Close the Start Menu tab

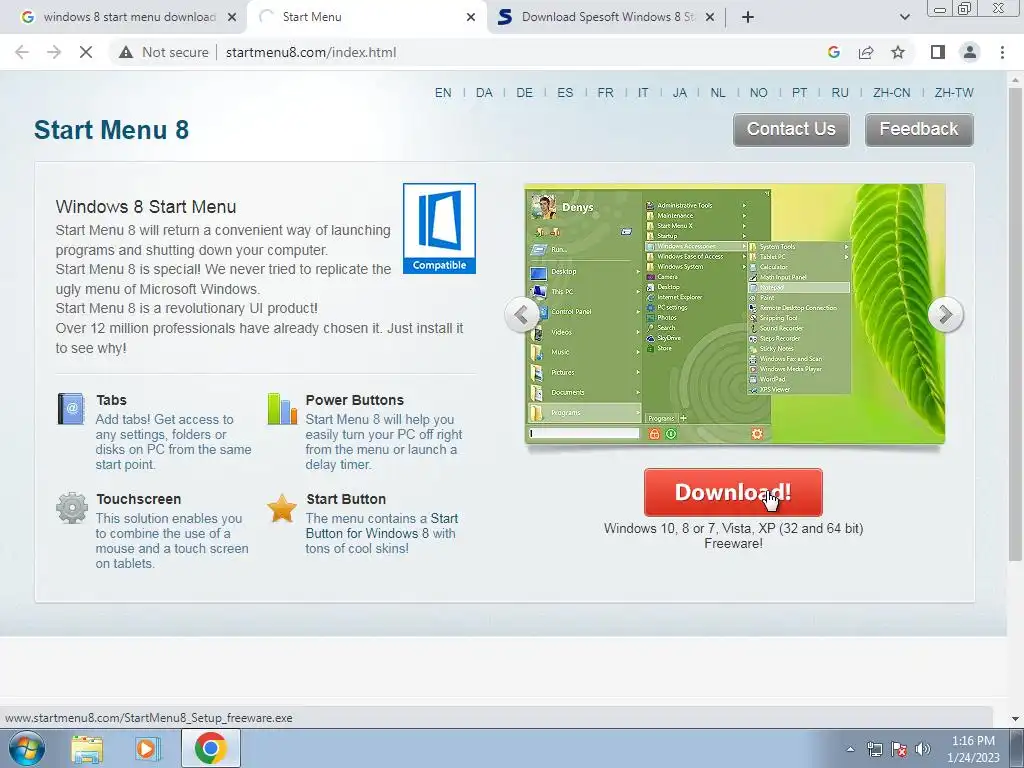pyautogui.click(x=471, y=17)
